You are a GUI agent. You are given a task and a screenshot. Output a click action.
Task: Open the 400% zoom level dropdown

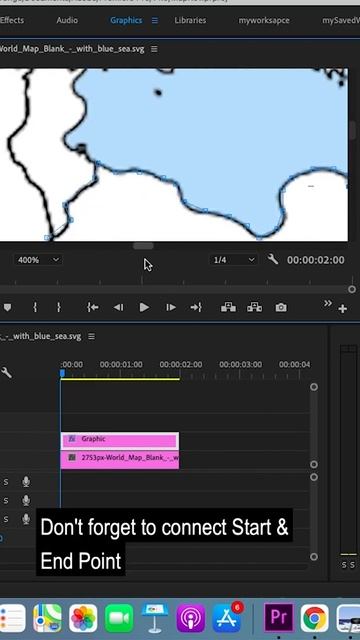(x=38, y=260)
